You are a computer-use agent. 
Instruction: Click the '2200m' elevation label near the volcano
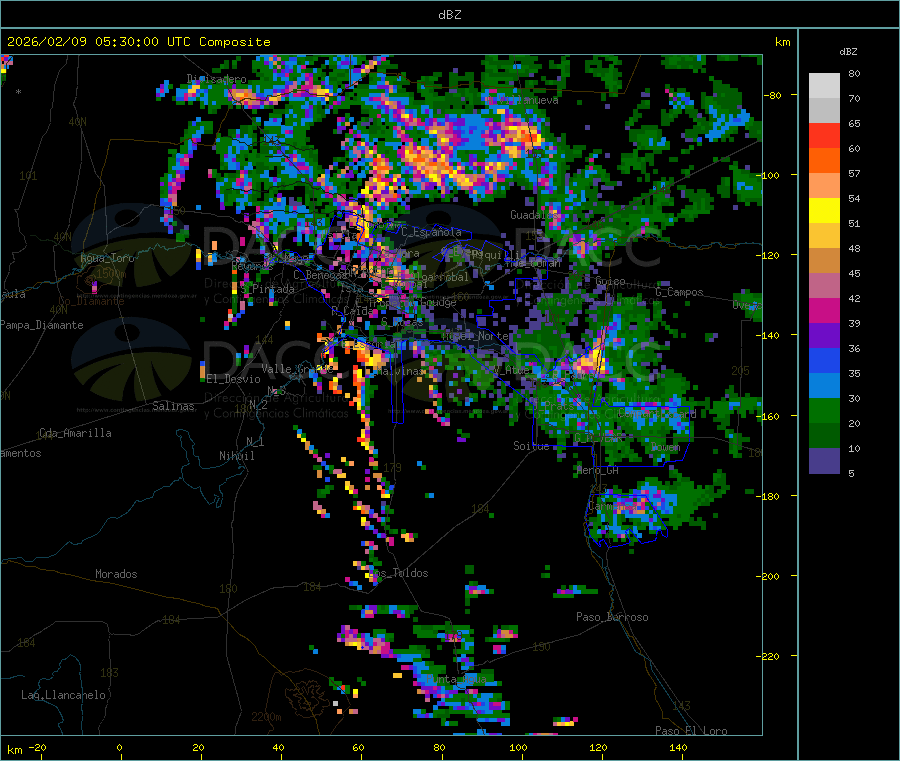pos(266,717)
